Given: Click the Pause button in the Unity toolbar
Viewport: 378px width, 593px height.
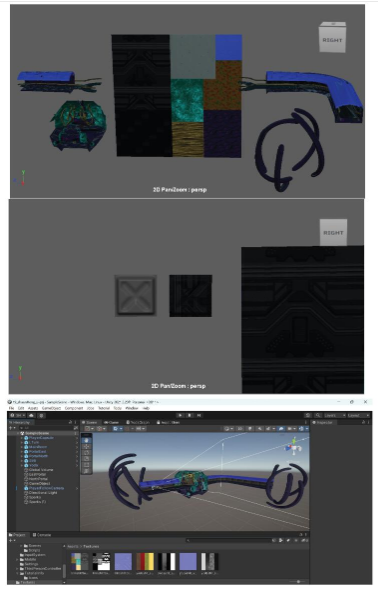Looking at the screenshot, I should point(189,415).
